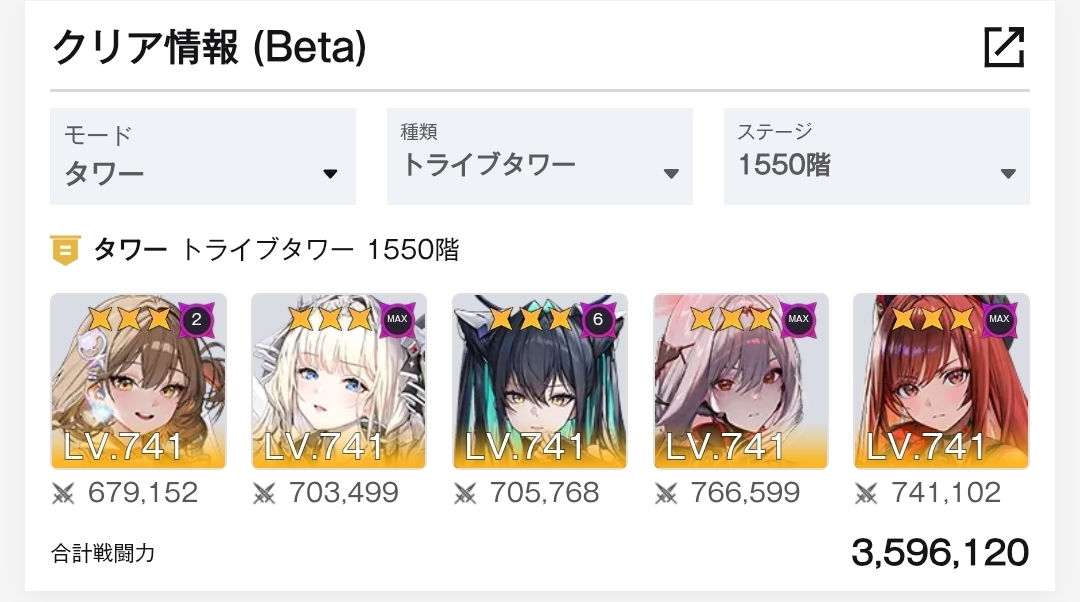
Task: Click MAX badge on blonde character
Action: coord(397,320)
